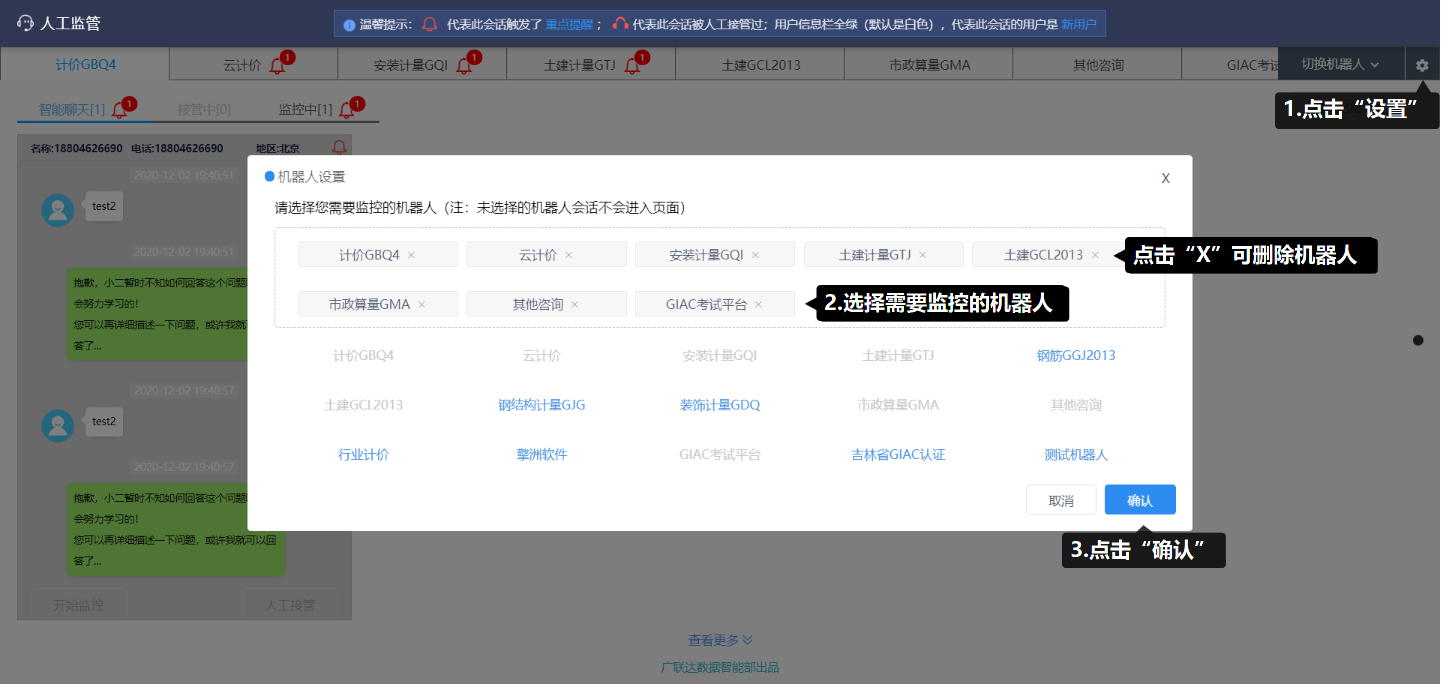
Task: Click the 取消 button
Action: 1060,500
